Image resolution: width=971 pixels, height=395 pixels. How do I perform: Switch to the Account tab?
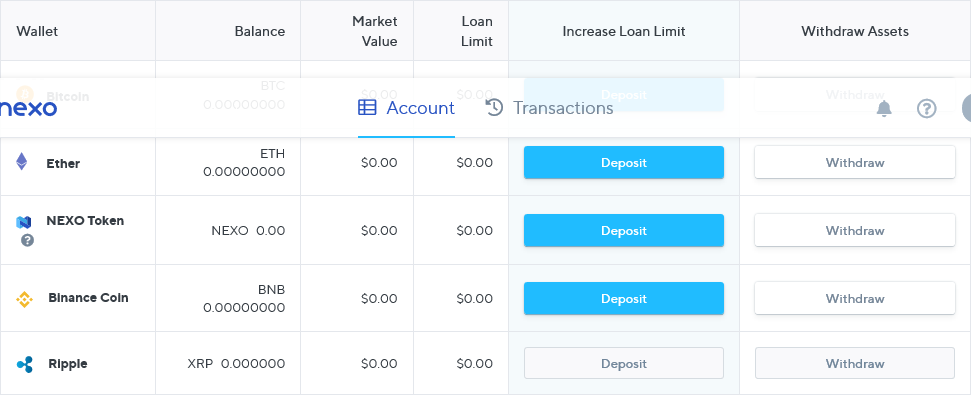(x=406, y=108)
